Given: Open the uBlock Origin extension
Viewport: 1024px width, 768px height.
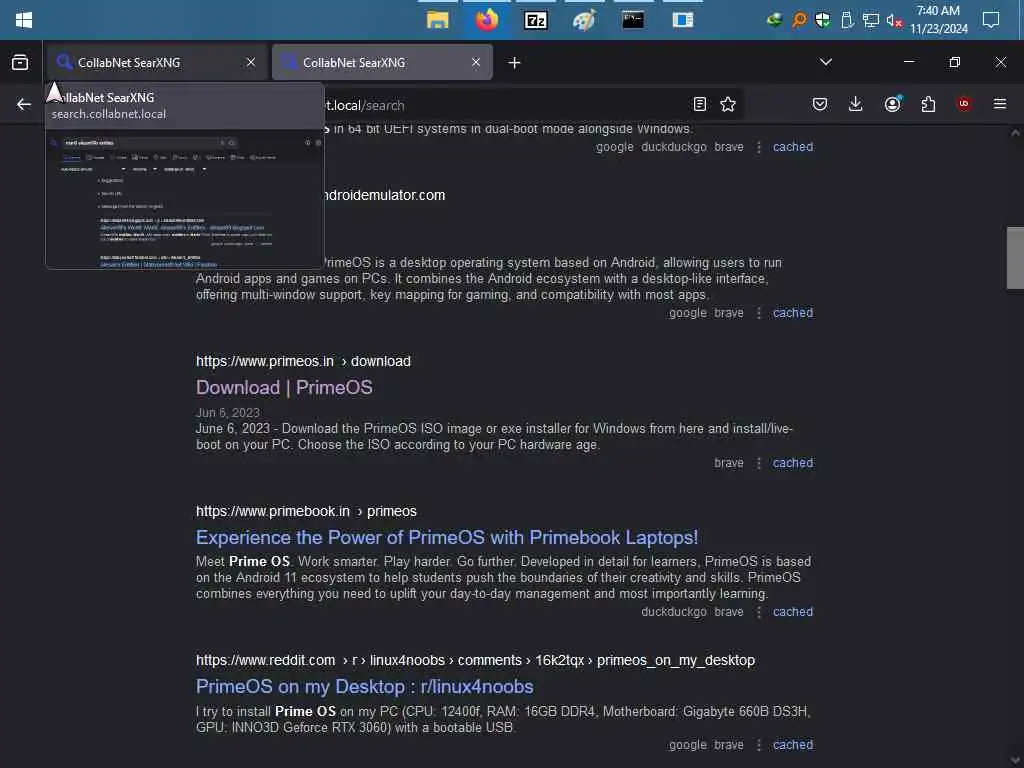Looking at the screenshot, I should click(x=963, y=104).
